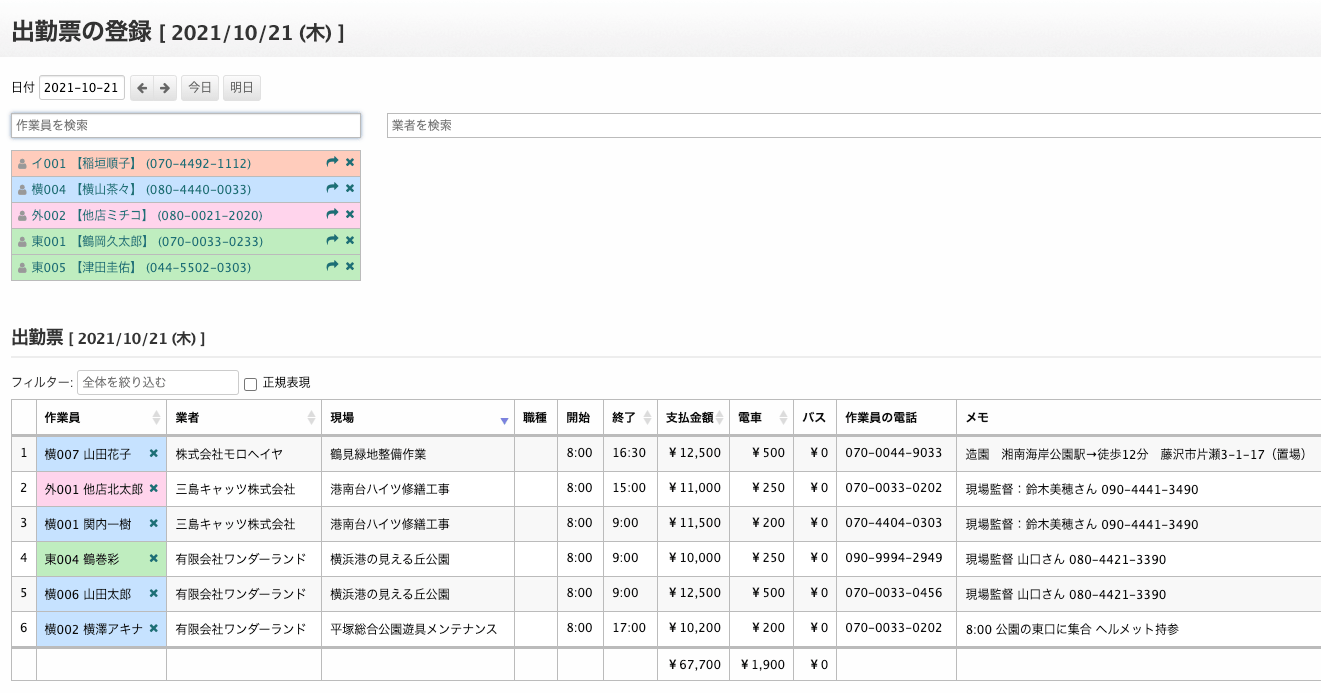Click the ¥67,700 payment total
Image resolution: width=1321 pixels, height=693 pixels.
[x=694, y=665]
